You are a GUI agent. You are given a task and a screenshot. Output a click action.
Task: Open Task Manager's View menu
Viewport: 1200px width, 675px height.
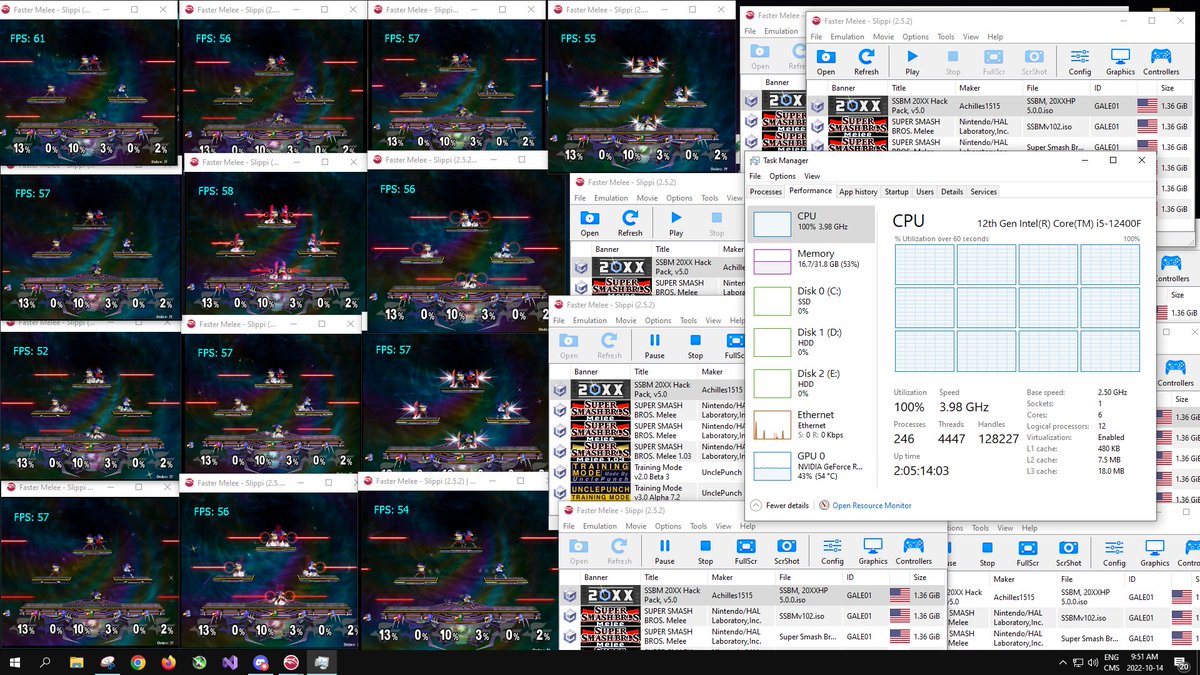[x=813, y=176]
